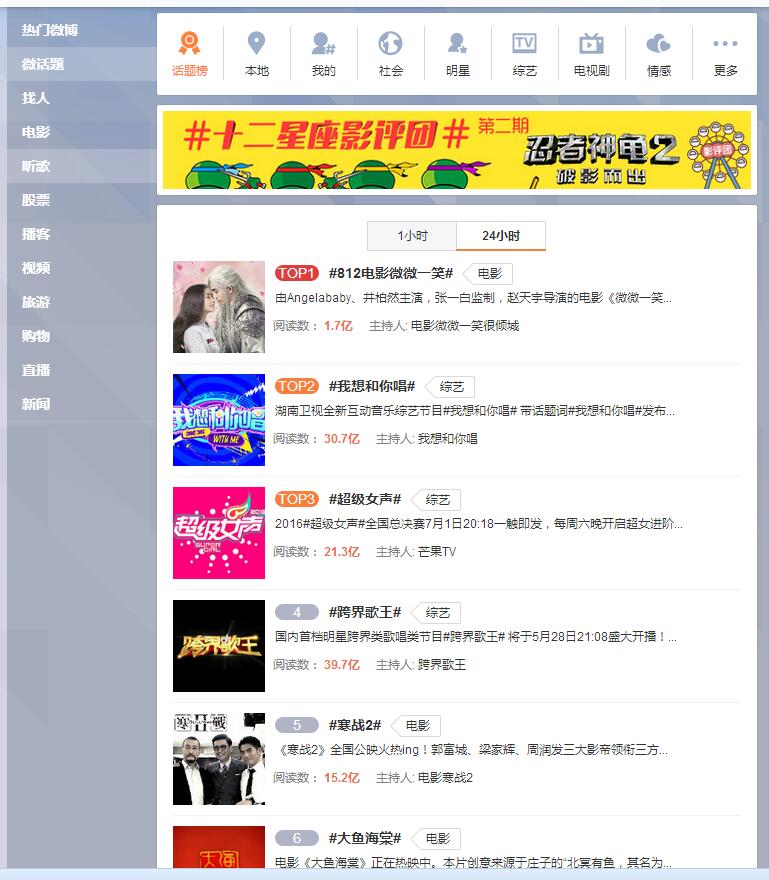Select the 社会 globe icon
The height and width of the screenshot is (880, 769).
point(391,43)
